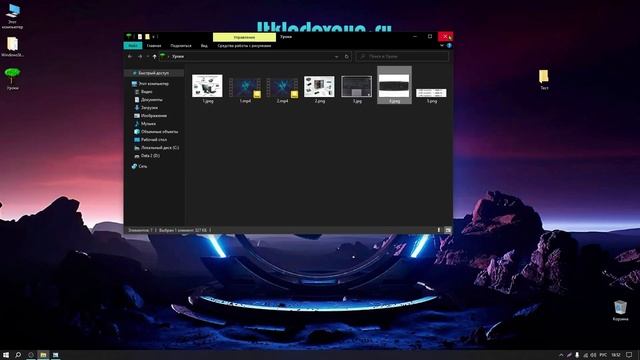Image resolution: width=640 pixels, height=360 pixels.
Task: Select Этот компьютер in the sidebar
Action: [153, 84]
